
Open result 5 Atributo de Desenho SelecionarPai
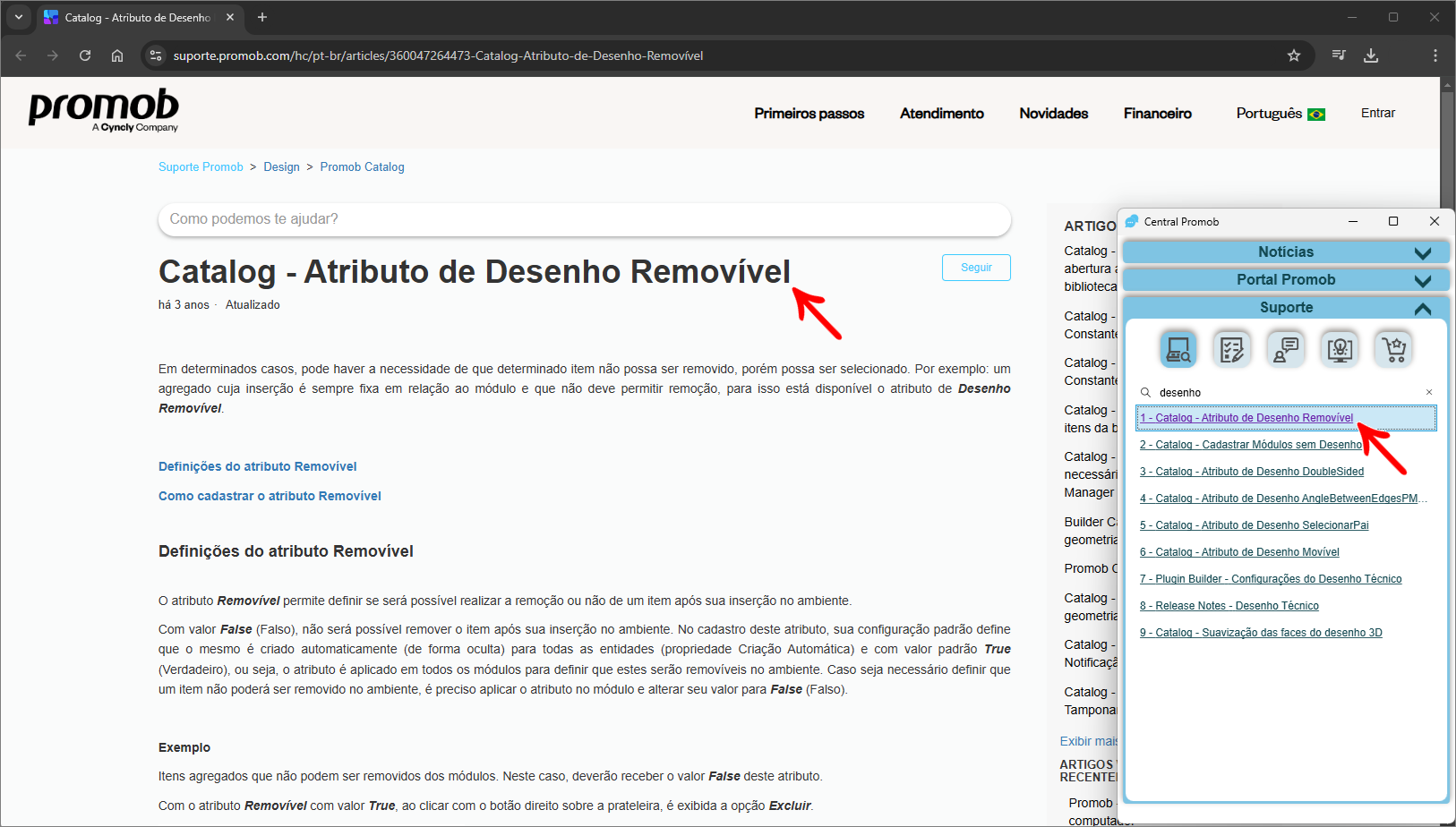click(x=1255, y=525)
